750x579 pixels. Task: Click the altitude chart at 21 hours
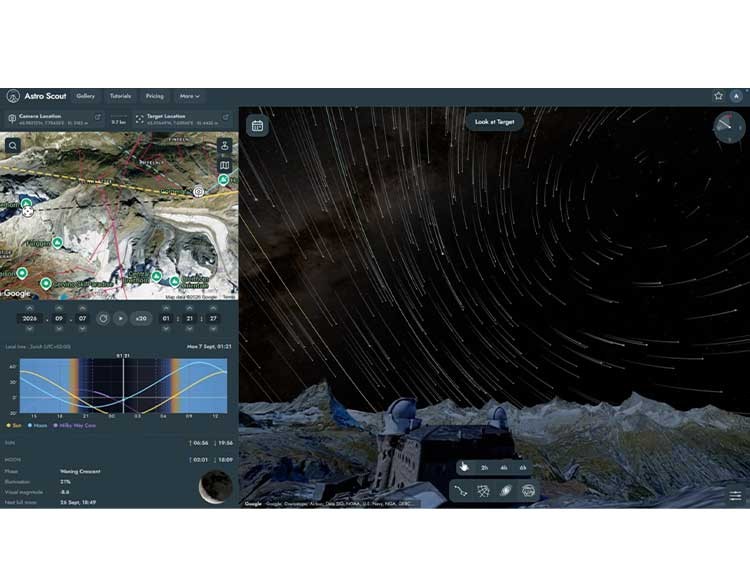pyautogui.click(x=86, y=385)
